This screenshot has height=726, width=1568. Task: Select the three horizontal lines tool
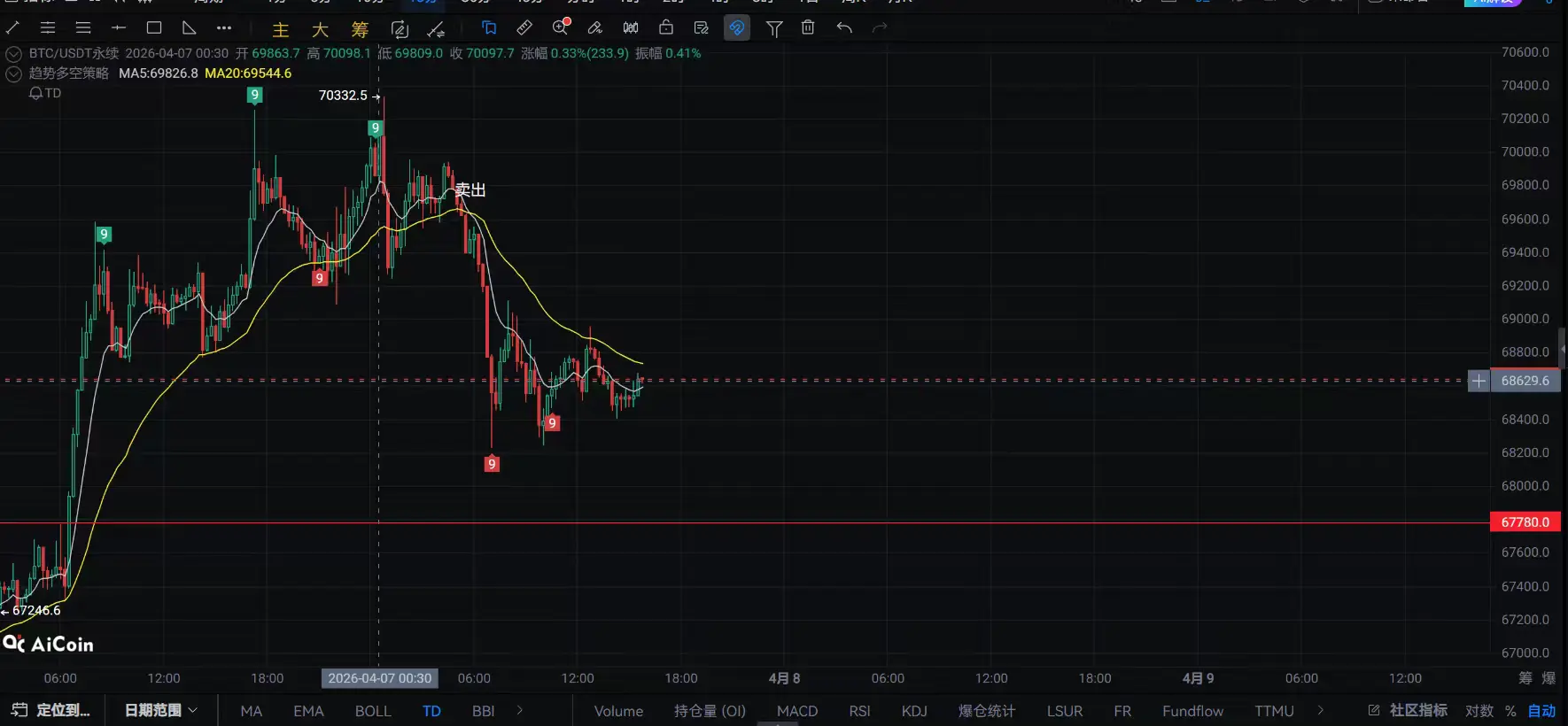click(x=83, y=28)
